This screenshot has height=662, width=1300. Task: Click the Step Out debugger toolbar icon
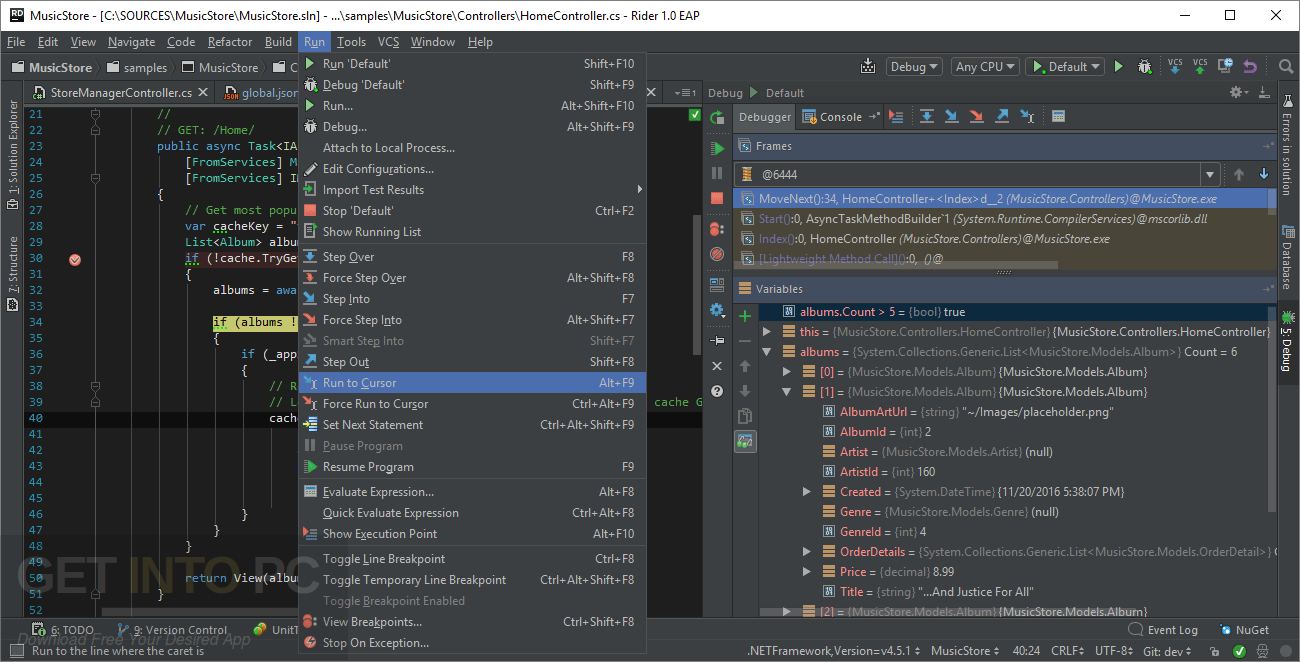(1002, 117)
